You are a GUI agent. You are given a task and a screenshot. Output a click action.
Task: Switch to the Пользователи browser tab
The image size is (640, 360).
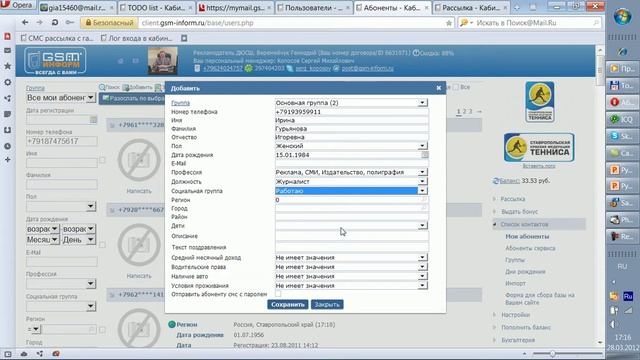(x=313, y=8)
